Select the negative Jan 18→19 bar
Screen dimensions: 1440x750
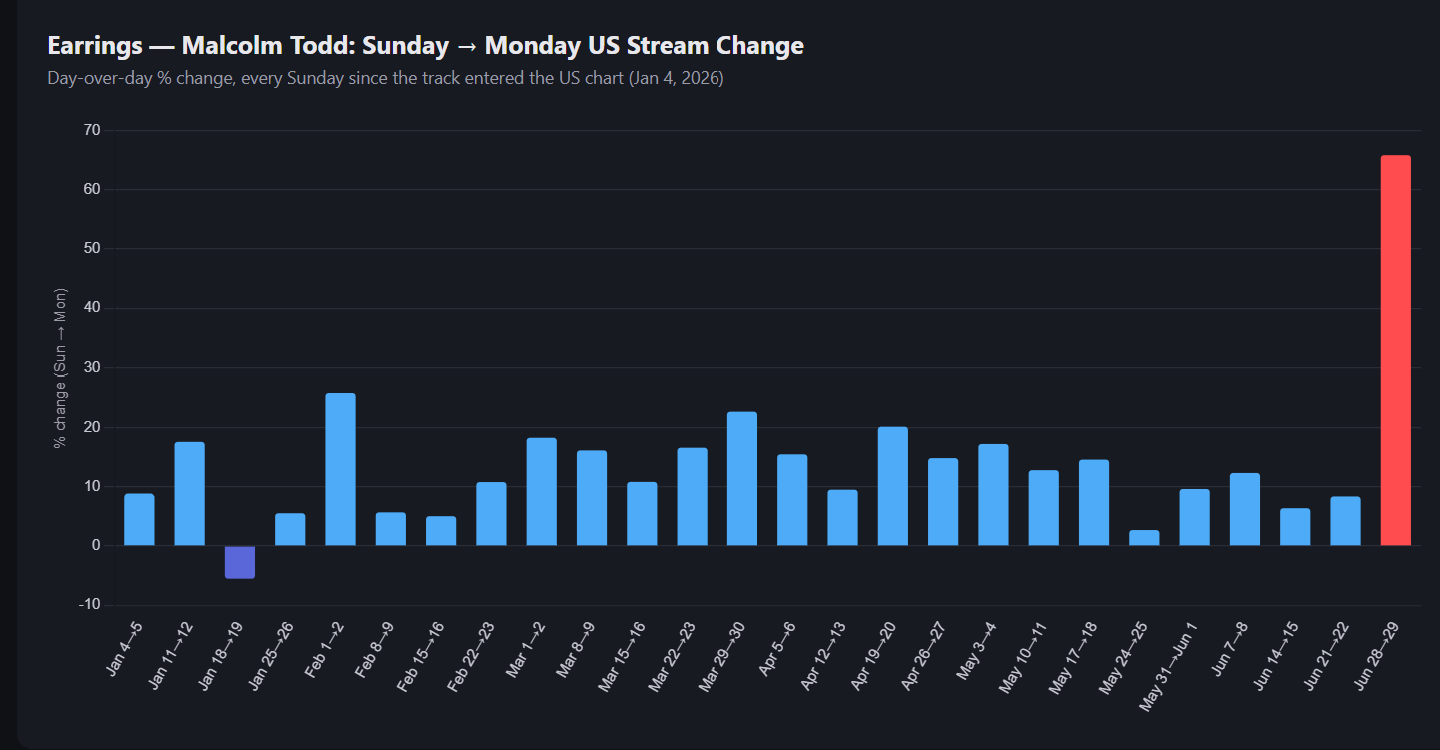[240, 562]
